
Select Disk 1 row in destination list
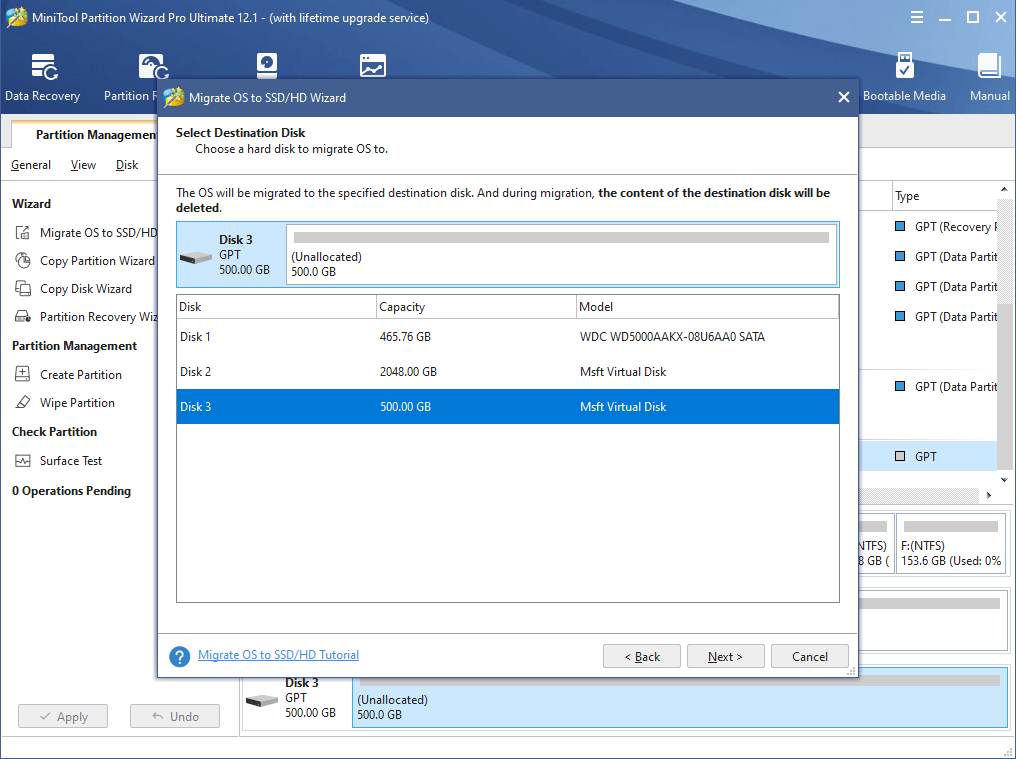(x=507, y=336)
